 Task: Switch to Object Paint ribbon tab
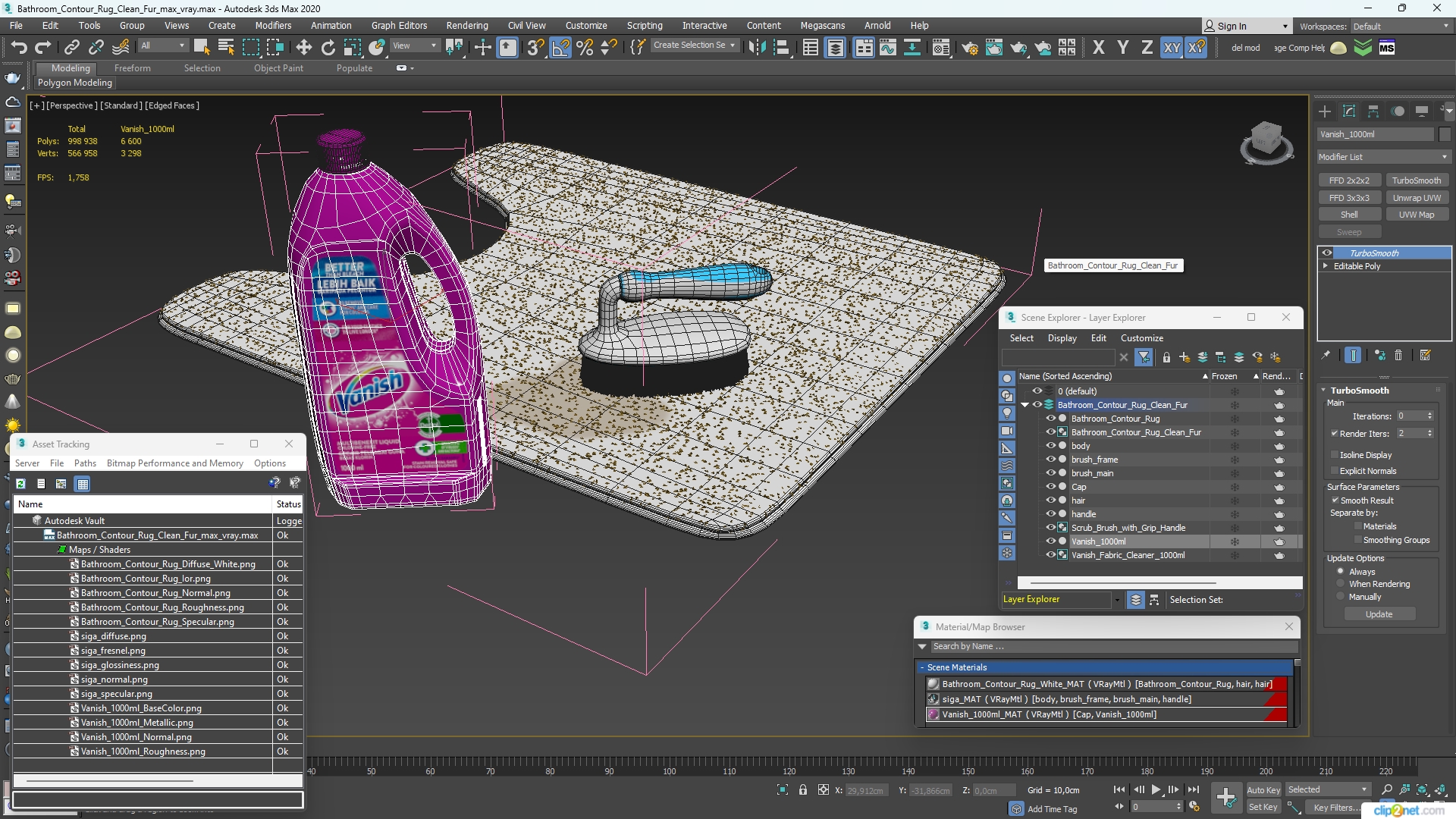[278, 68]
